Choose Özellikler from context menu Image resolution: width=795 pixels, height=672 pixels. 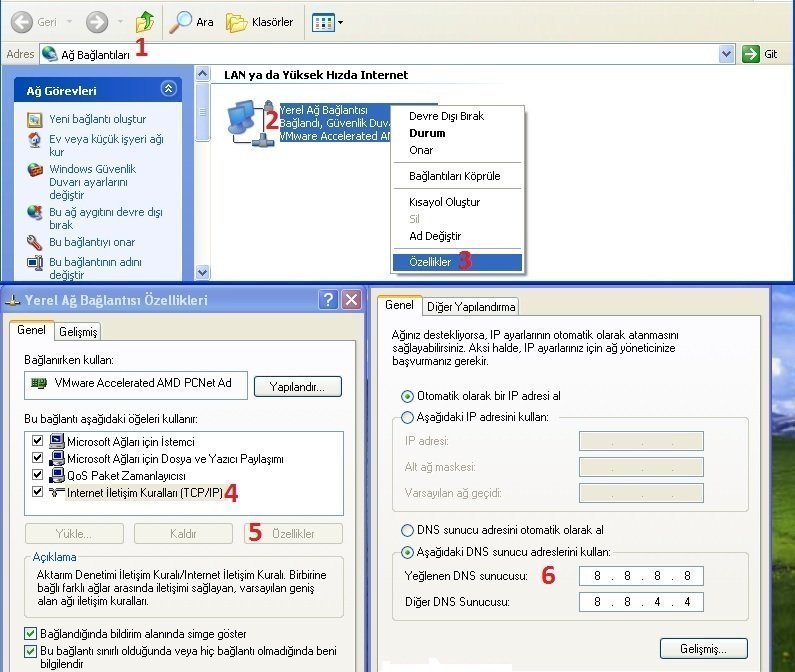[x=457, y=262]
